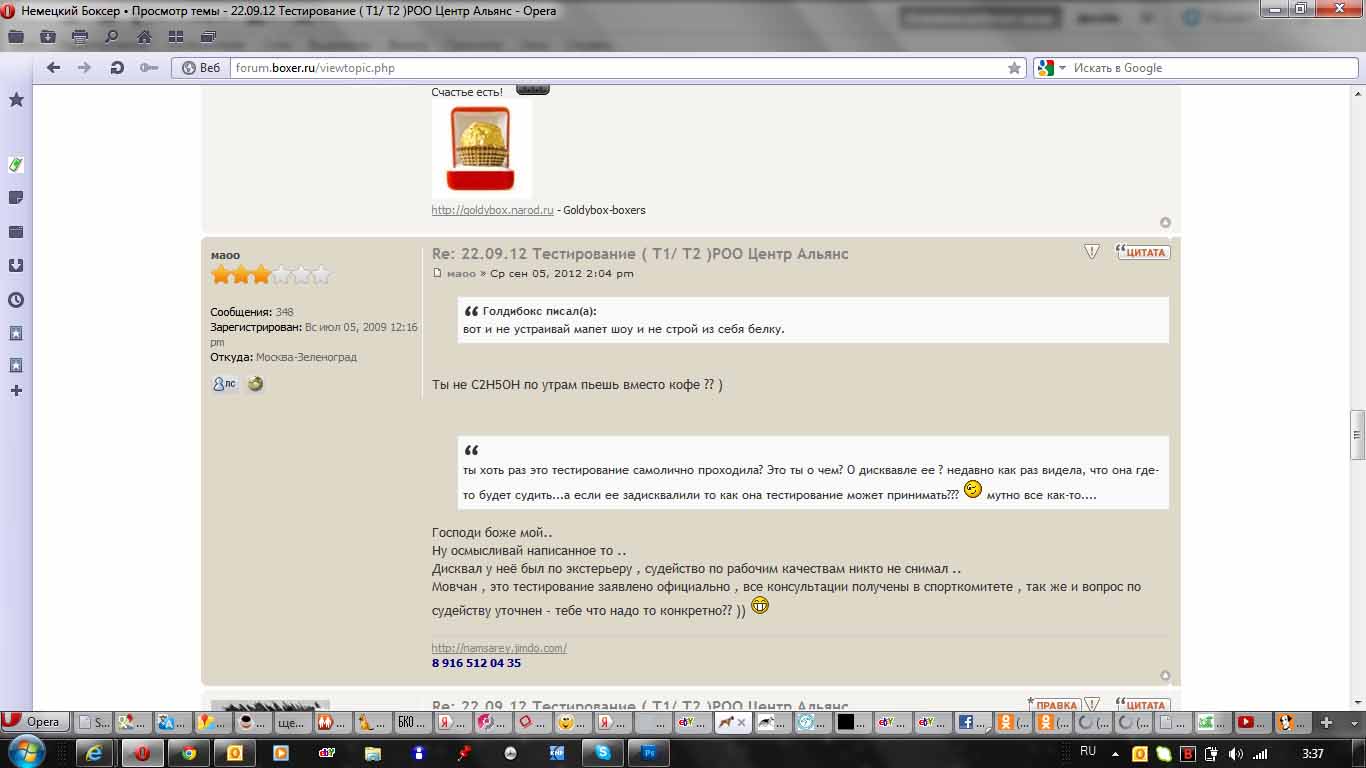Open the goldybox.narod.ru link
This screenshot has width=1366, height=768.
coord(492,210)
